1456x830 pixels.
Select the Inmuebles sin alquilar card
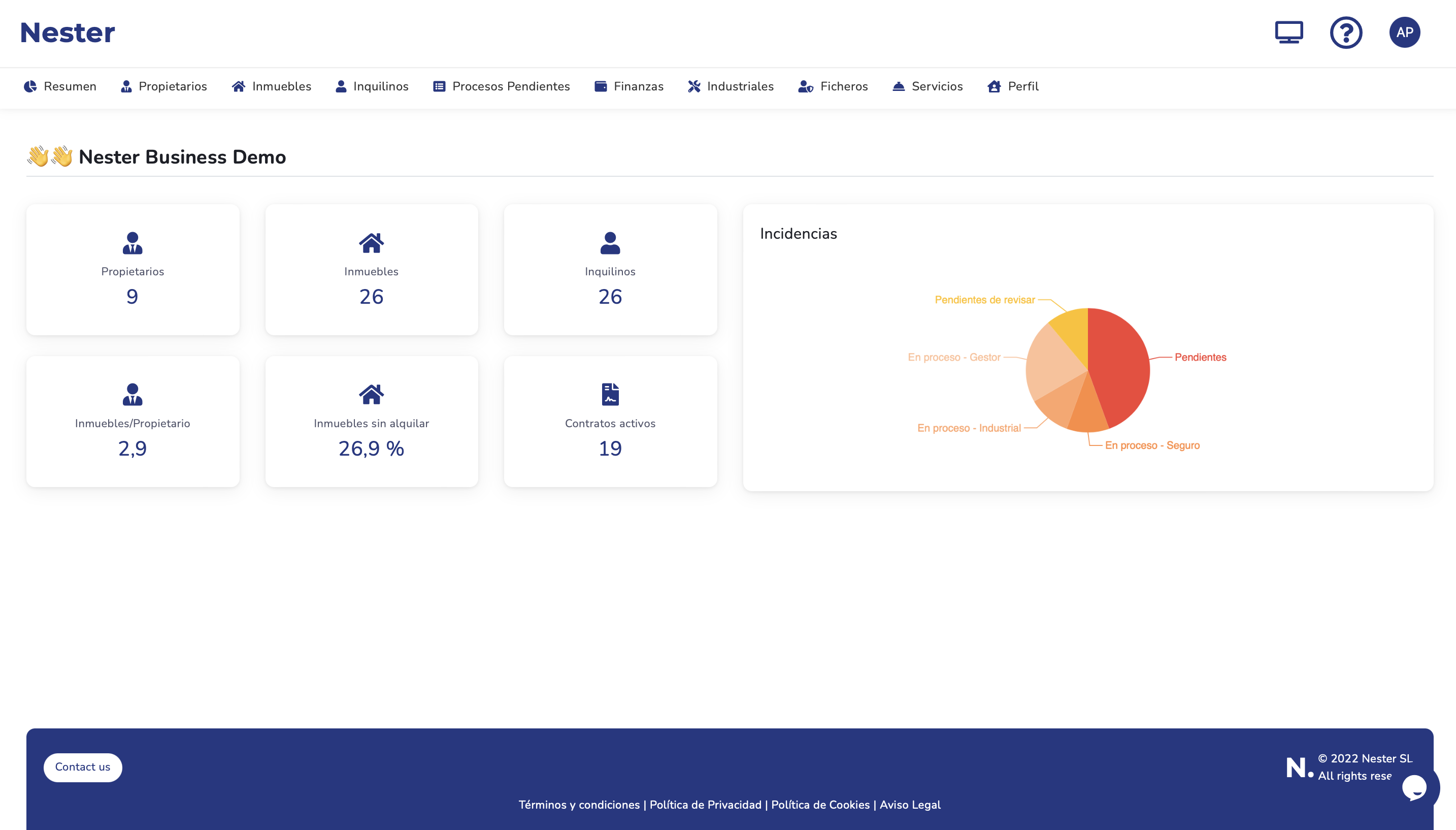(x=372, y=422)
